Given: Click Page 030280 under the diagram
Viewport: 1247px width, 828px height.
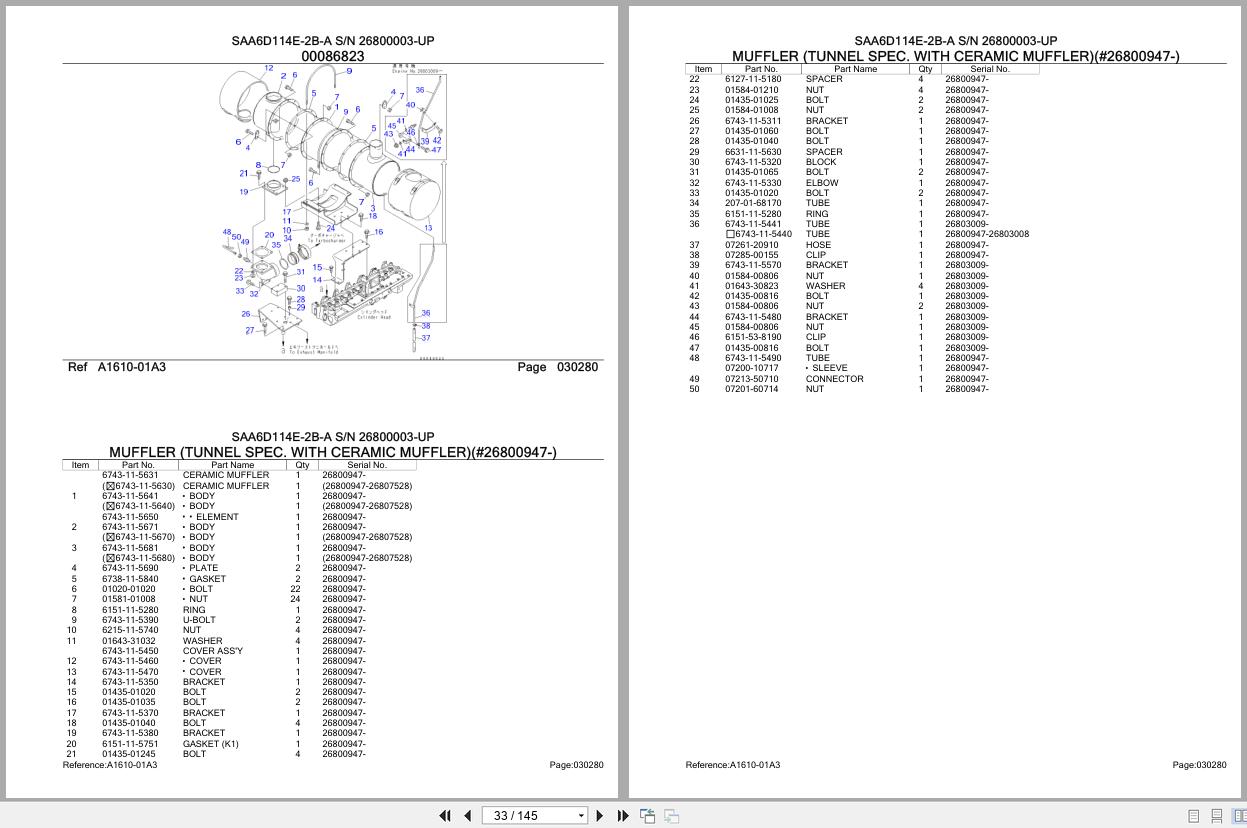Looking at the screenshot, I should (557, 367).
